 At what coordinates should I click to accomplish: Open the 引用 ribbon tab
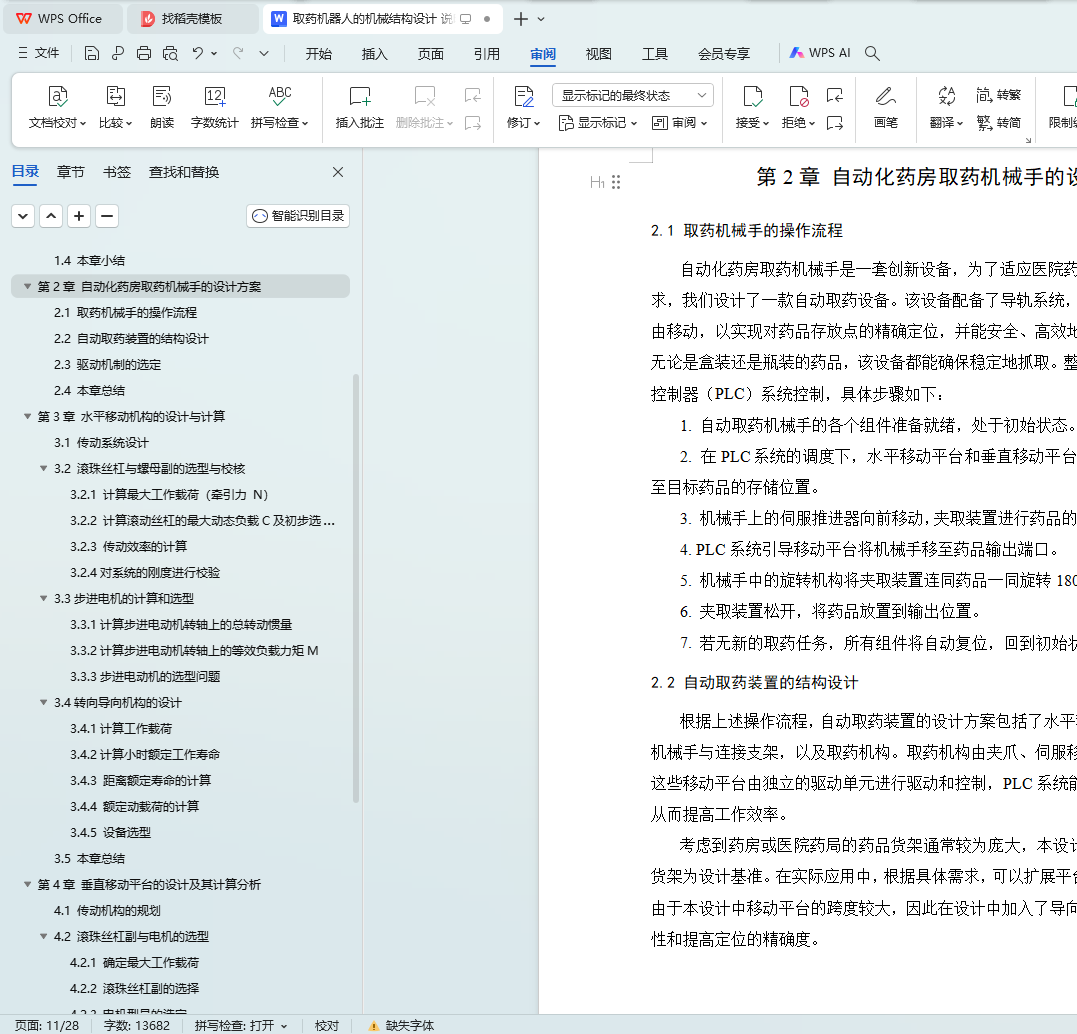[x=486, y=54]
